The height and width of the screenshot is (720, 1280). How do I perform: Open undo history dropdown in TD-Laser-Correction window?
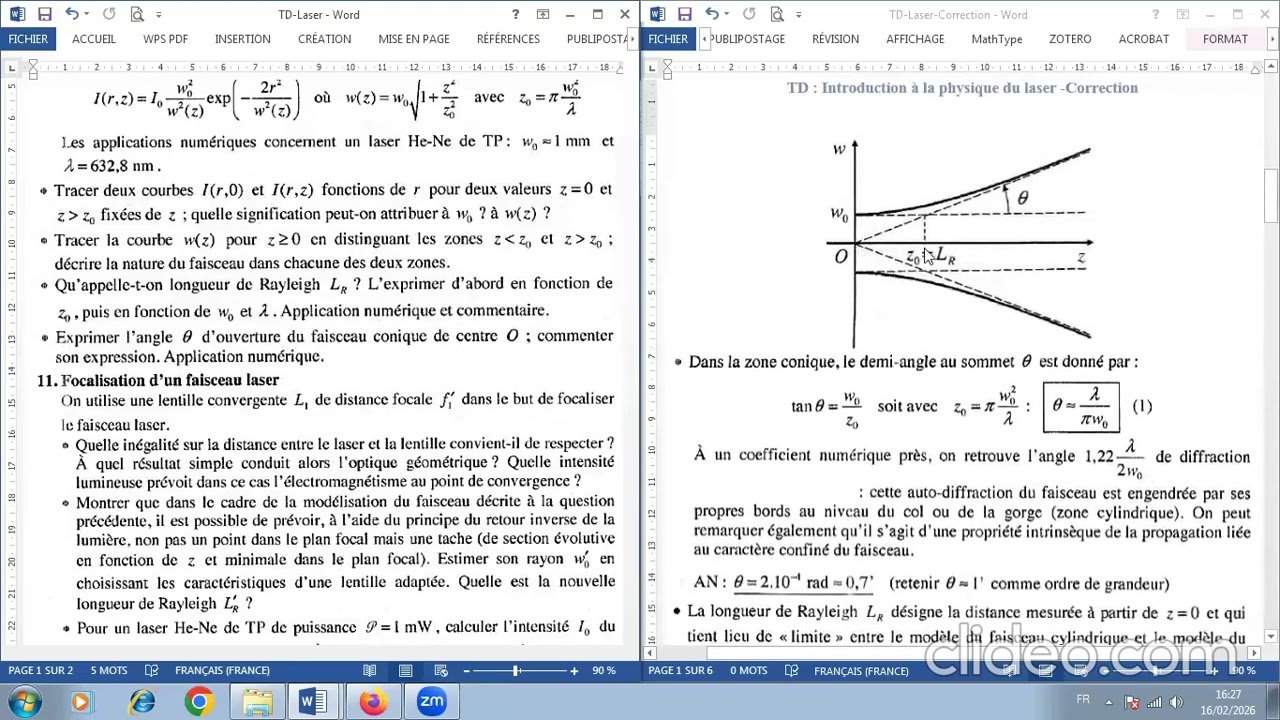click(727, 15)
